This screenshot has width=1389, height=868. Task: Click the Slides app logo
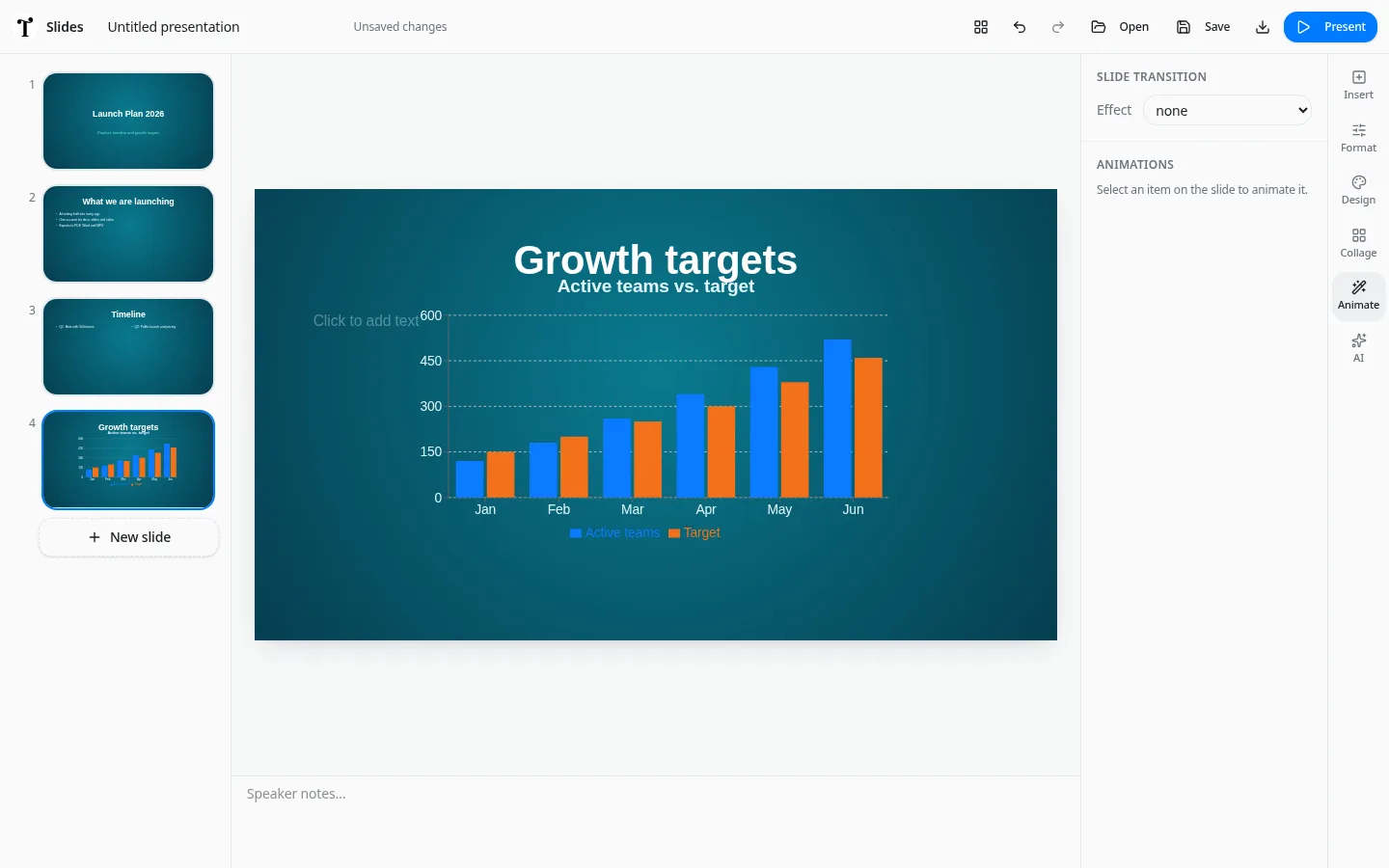pyautogui.click(x=26, y=27)
